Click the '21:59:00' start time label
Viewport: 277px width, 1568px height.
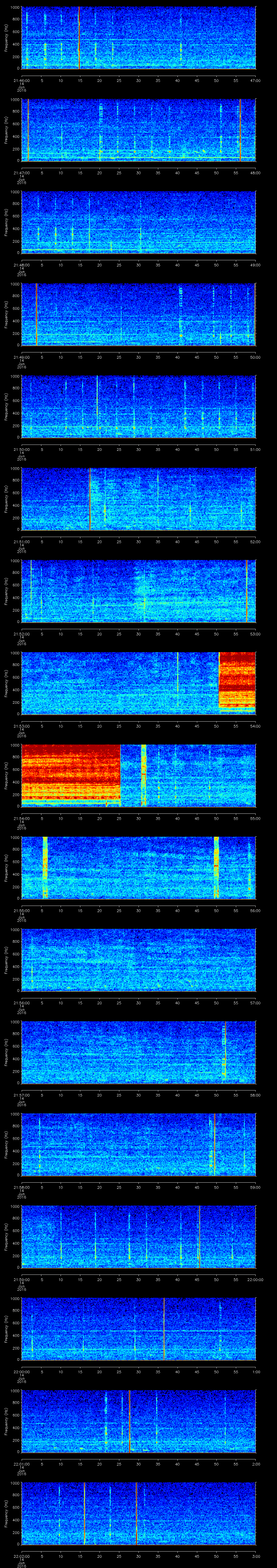(21, 1279)
